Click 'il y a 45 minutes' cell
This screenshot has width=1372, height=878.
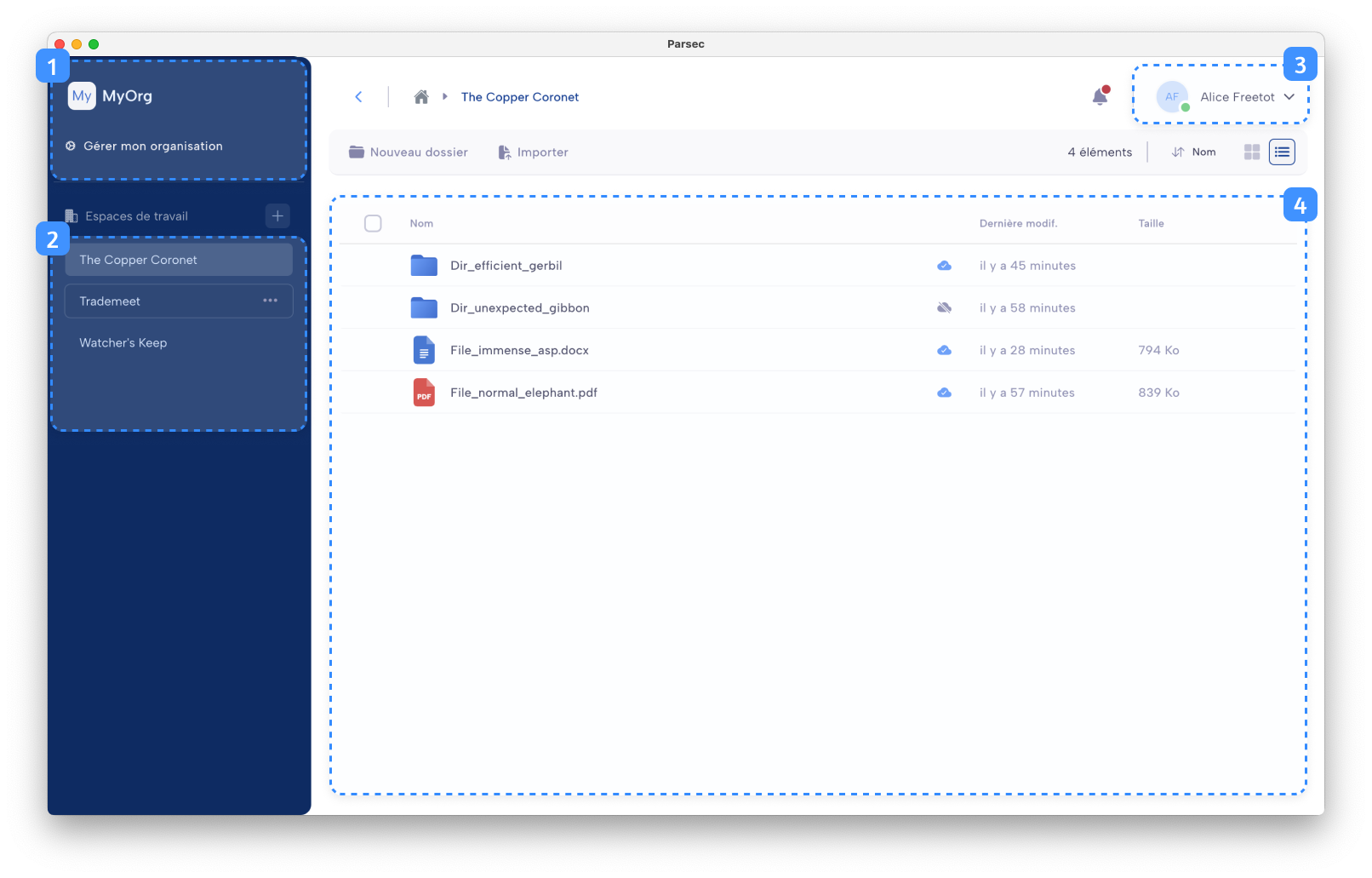pos(1027,266)
